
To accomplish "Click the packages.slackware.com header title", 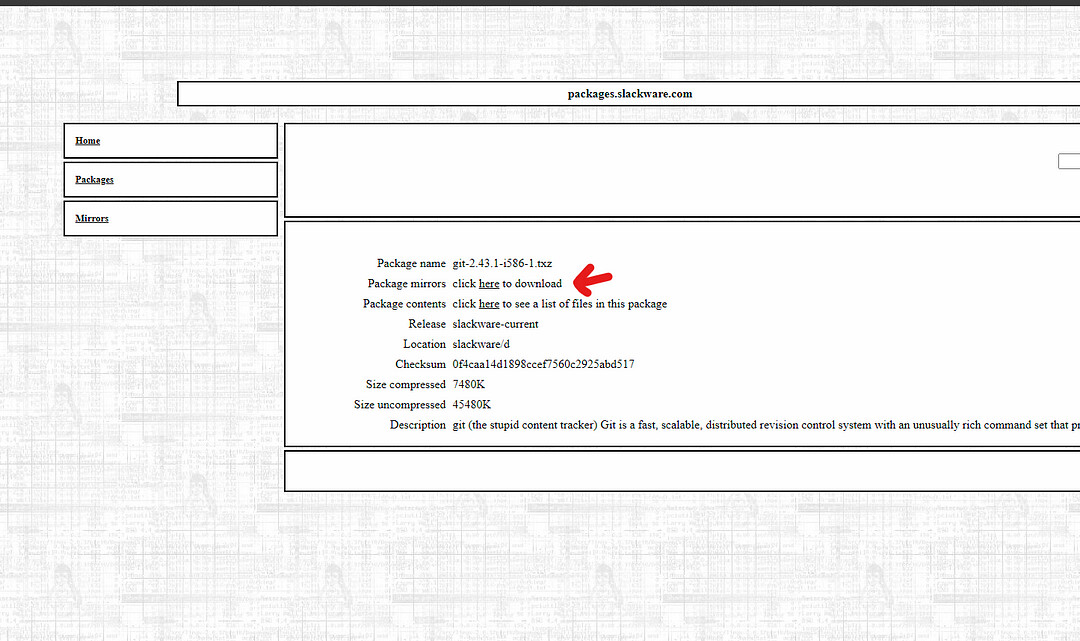I will click(630, 94).
